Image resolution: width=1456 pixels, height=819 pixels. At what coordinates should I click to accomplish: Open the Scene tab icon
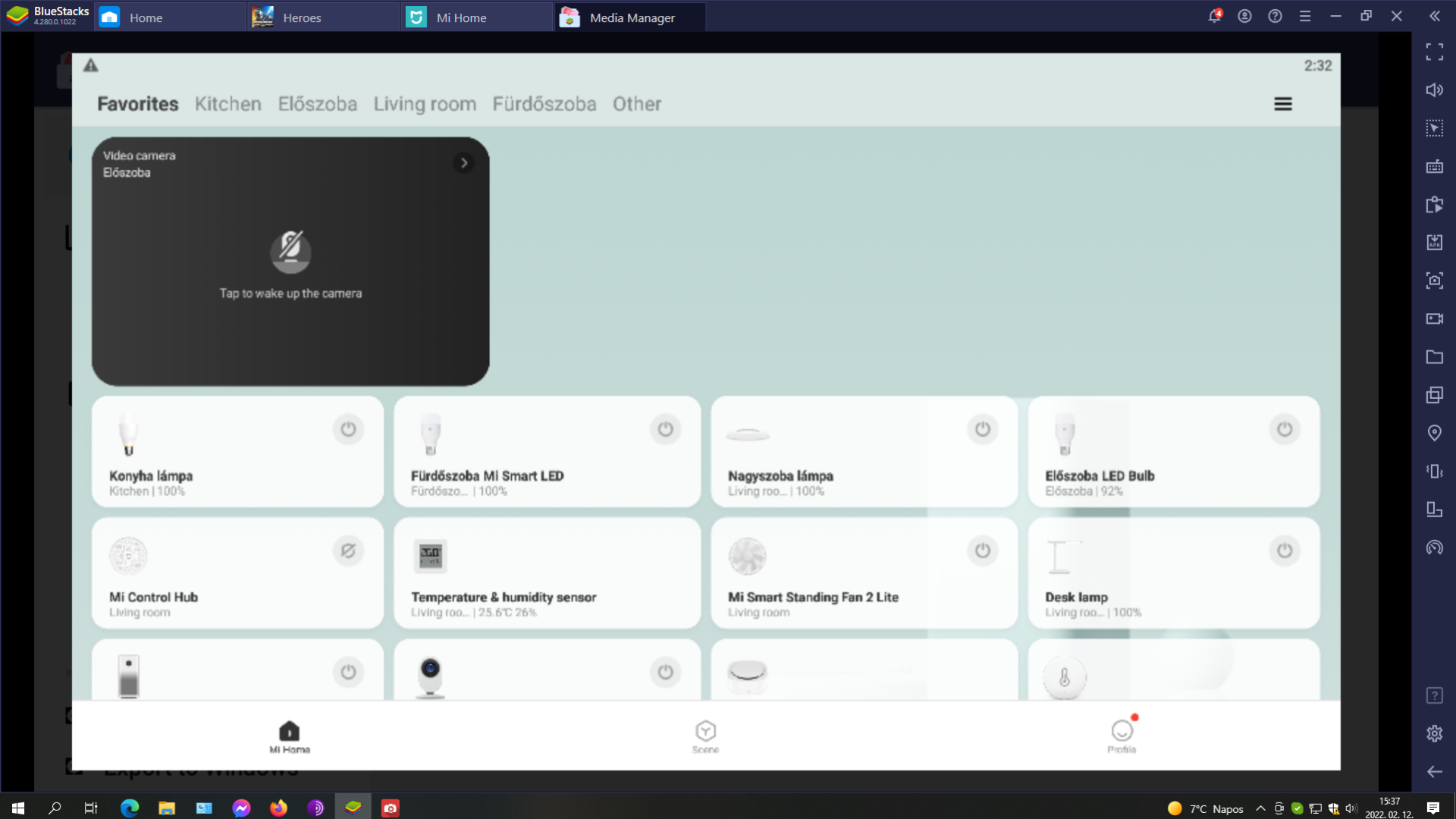click(705, 731)
